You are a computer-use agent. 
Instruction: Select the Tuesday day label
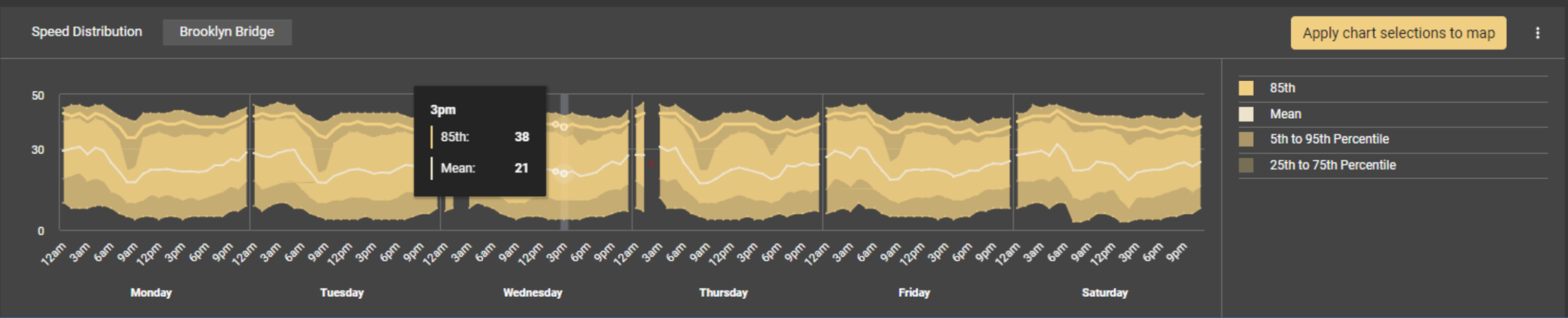click(342, 292)
